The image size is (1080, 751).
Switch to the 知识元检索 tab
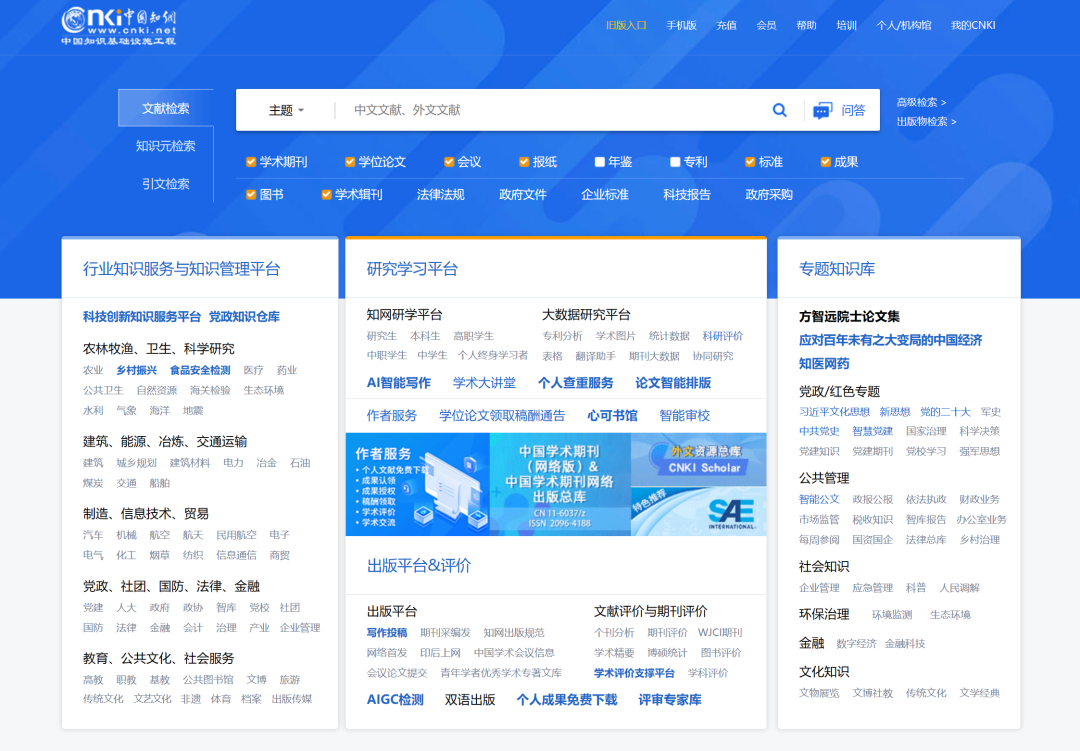(x=165, y=144)
